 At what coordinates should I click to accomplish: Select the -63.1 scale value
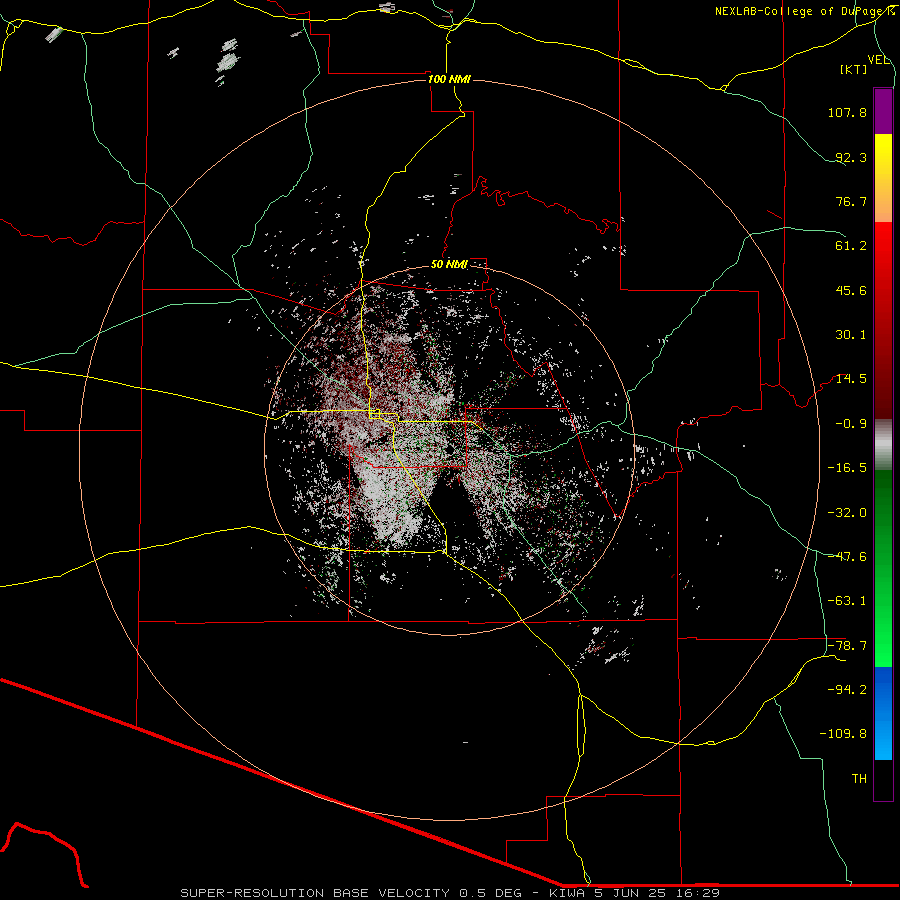(847, 601)
